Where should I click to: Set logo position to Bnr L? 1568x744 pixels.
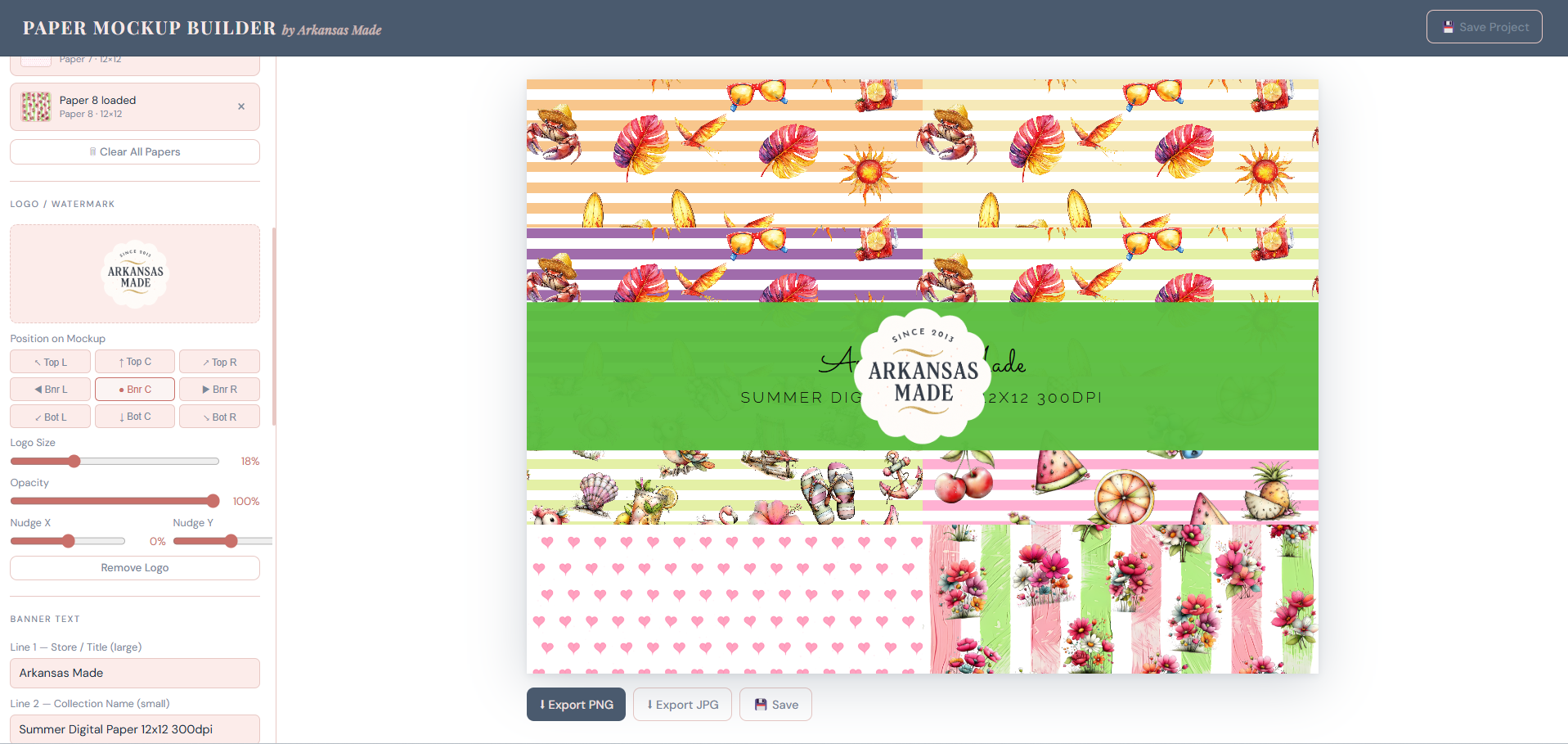pyautogui.click(x=50, y=390)
